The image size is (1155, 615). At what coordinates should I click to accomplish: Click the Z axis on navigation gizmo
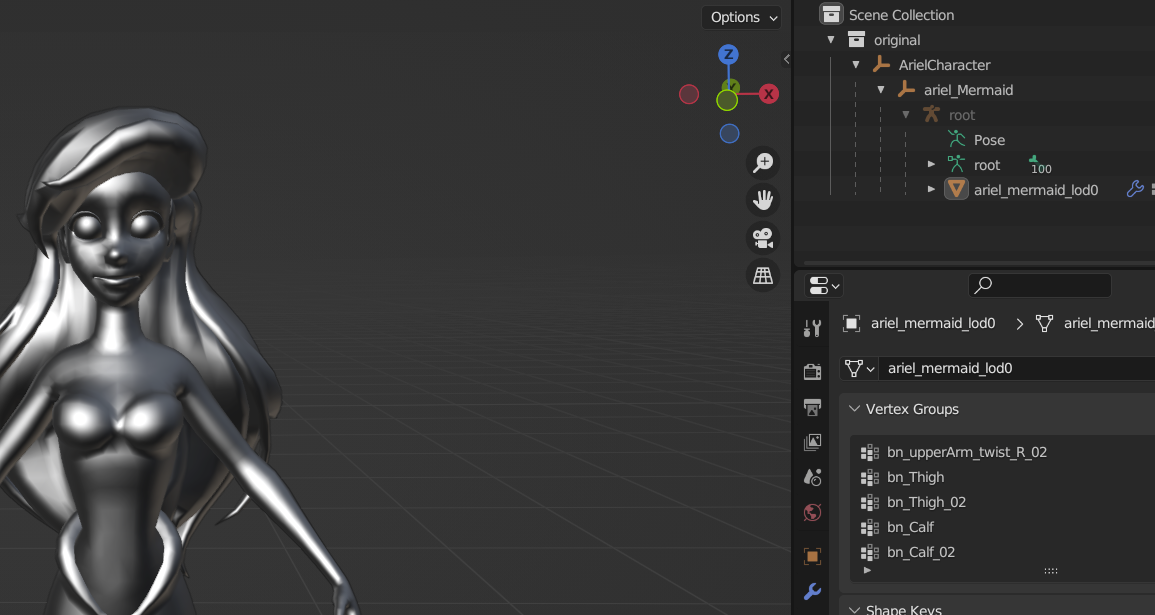coord(728,55)
